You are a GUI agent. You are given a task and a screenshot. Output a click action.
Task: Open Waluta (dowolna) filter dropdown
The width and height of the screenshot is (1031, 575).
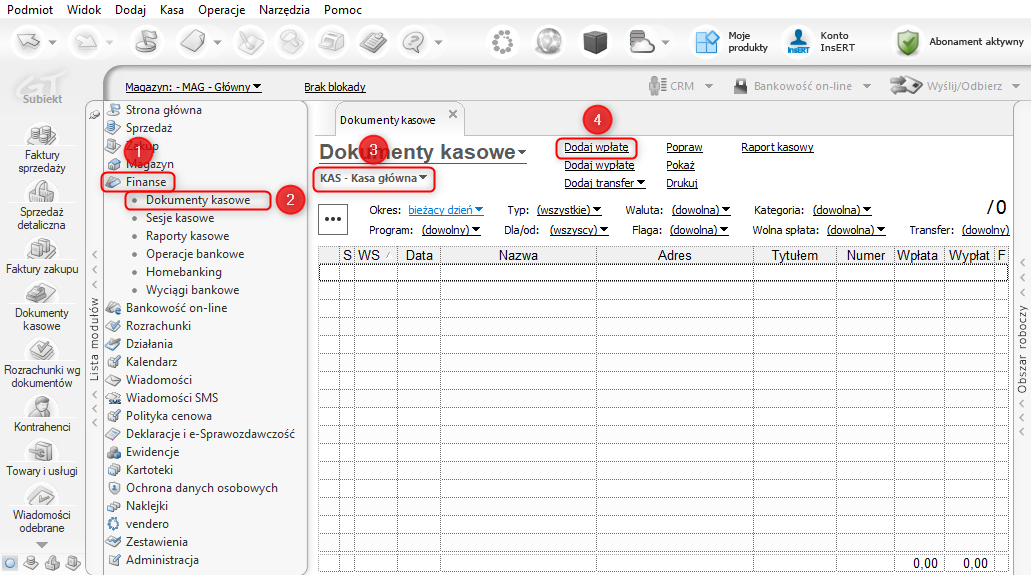(x=701, y=210)
